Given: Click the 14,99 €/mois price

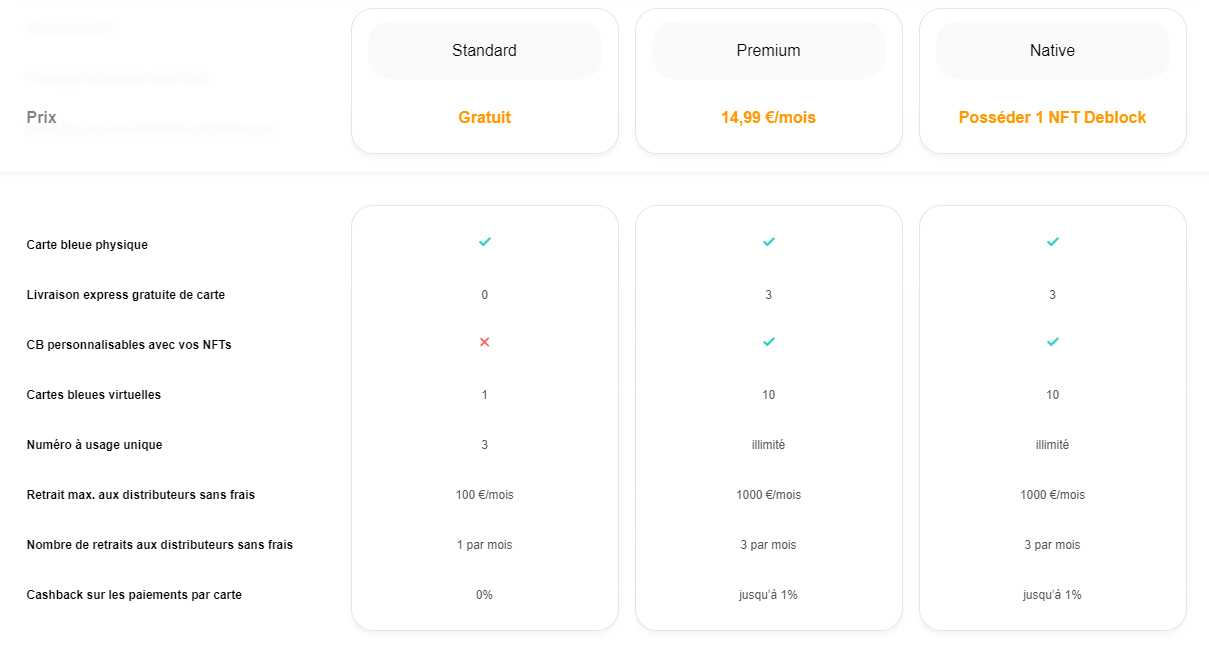Looking at the screenshot, I should point(768,118).
